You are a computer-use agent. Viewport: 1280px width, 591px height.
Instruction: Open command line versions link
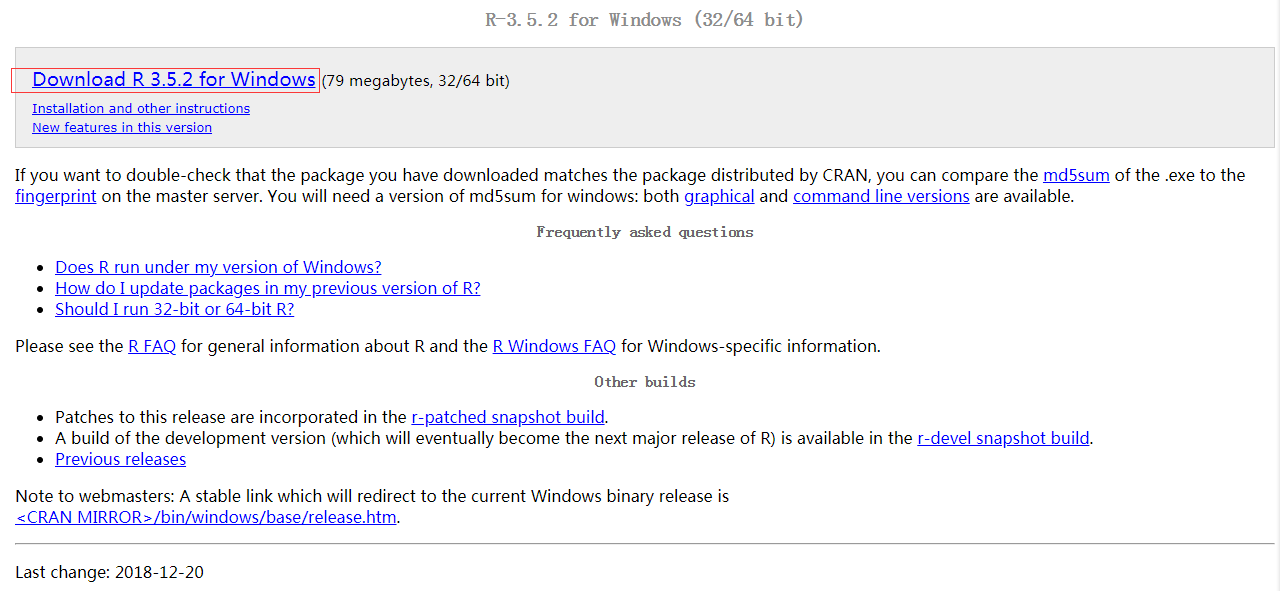tap(881, 196)
